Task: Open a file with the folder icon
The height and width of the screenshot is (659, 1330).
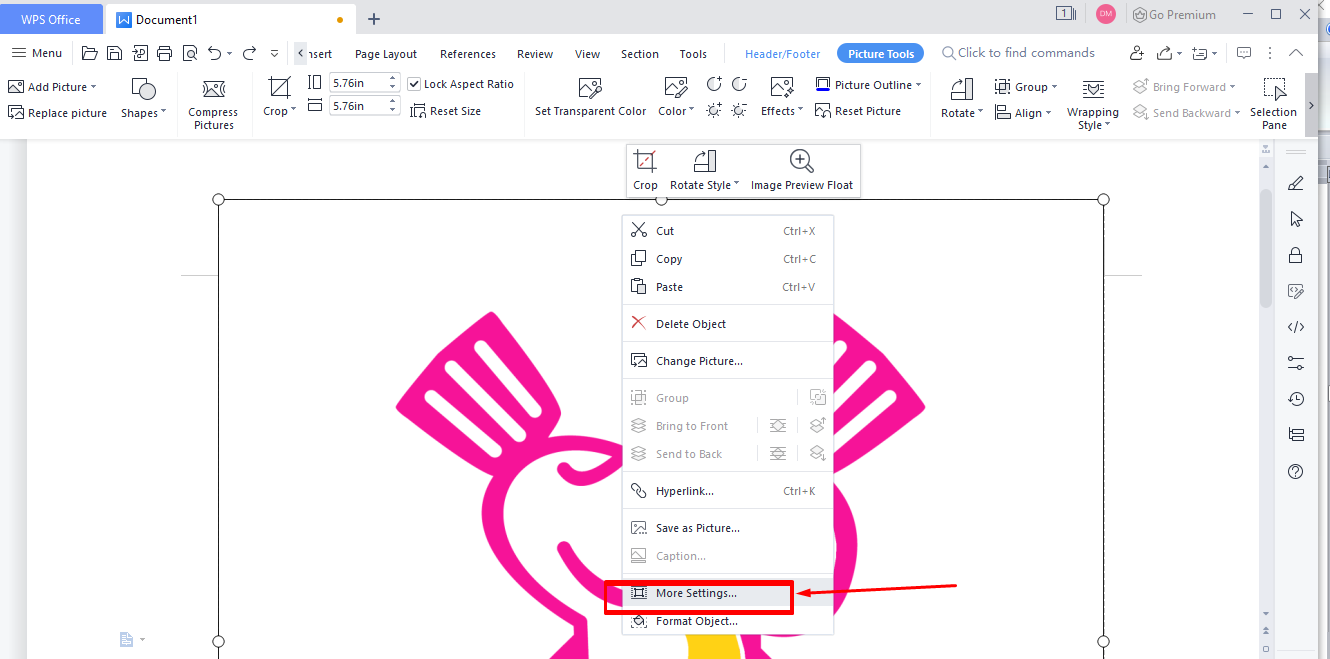Action: pos(90,53)
